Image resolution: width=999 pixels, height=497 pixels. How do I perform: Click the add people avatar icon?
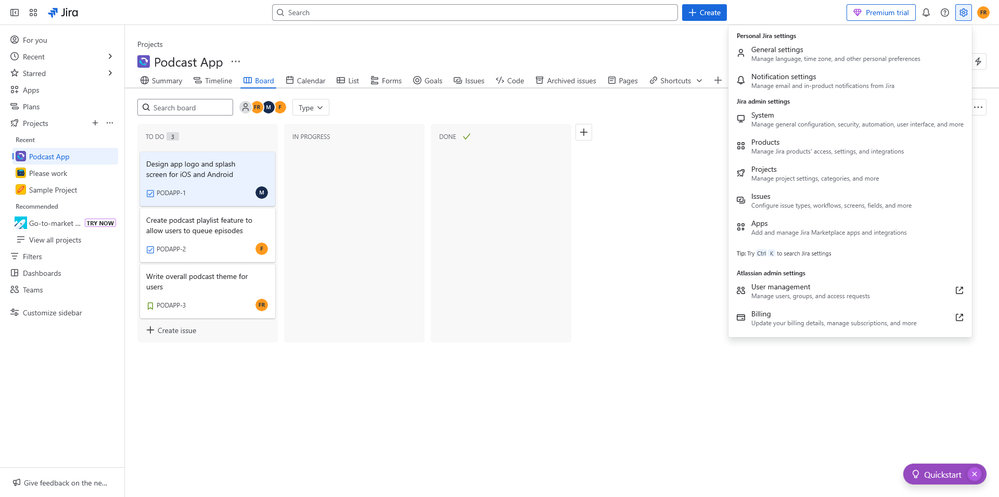click(x=245, y=107)
